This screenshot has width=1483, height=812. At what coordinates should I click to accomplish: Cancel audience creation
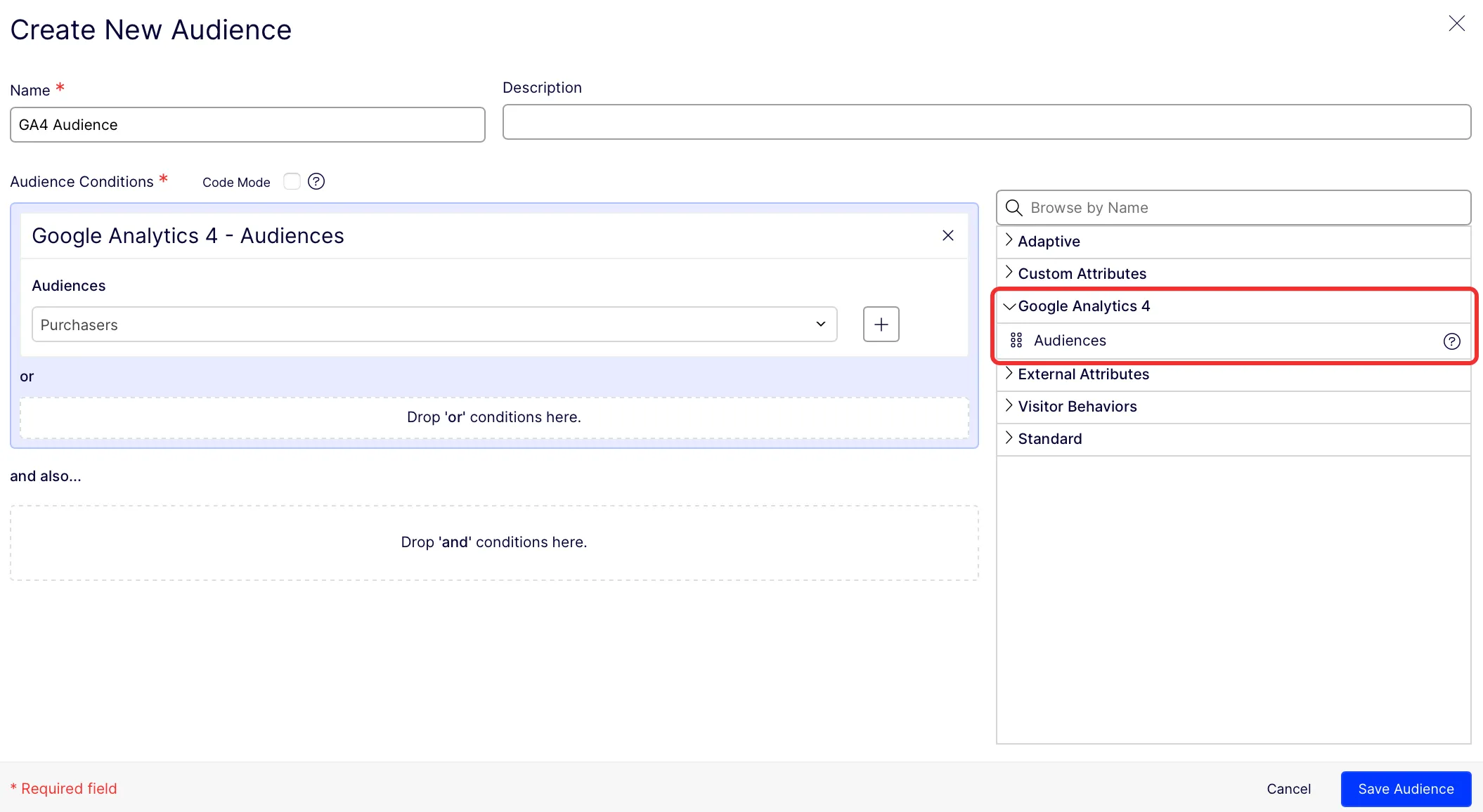1288,789
